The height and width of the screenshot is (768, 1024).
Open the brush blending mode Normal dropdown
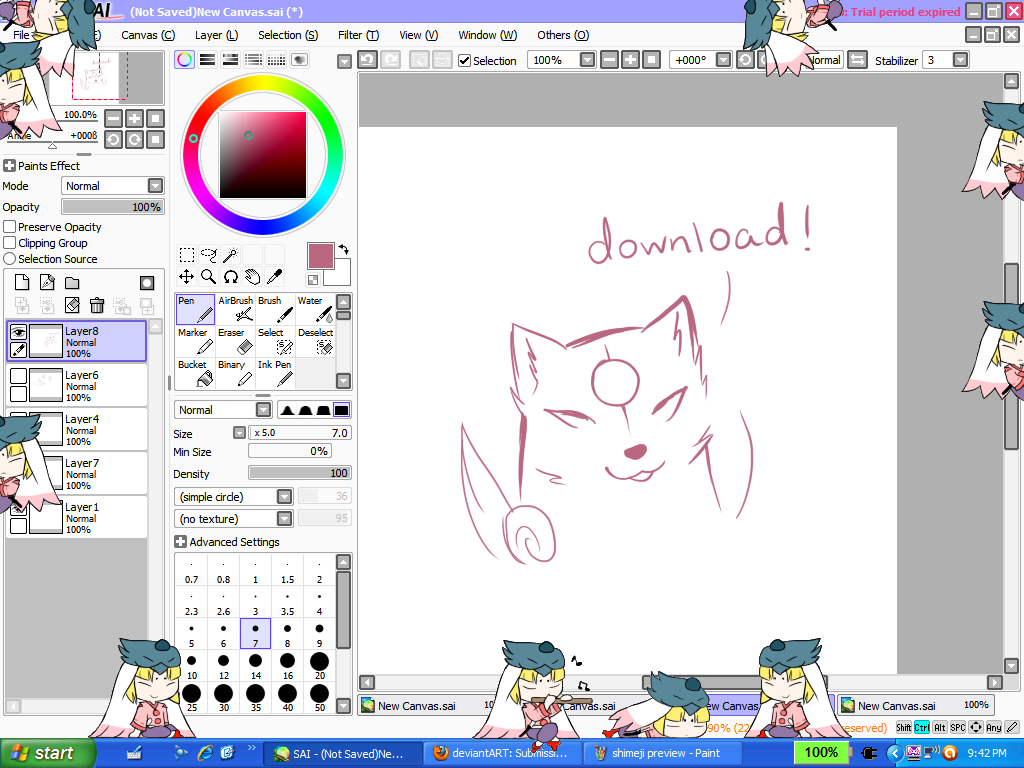click(x=263, y=410)
